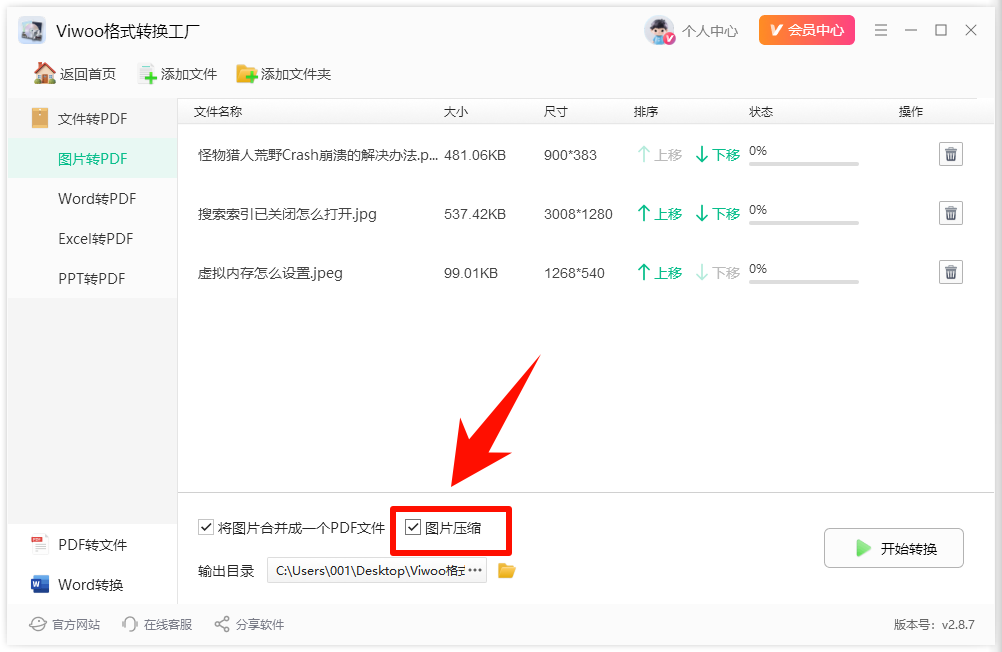
Task: Click the 99.01KB size cell
Action: (x=470, y=274)
